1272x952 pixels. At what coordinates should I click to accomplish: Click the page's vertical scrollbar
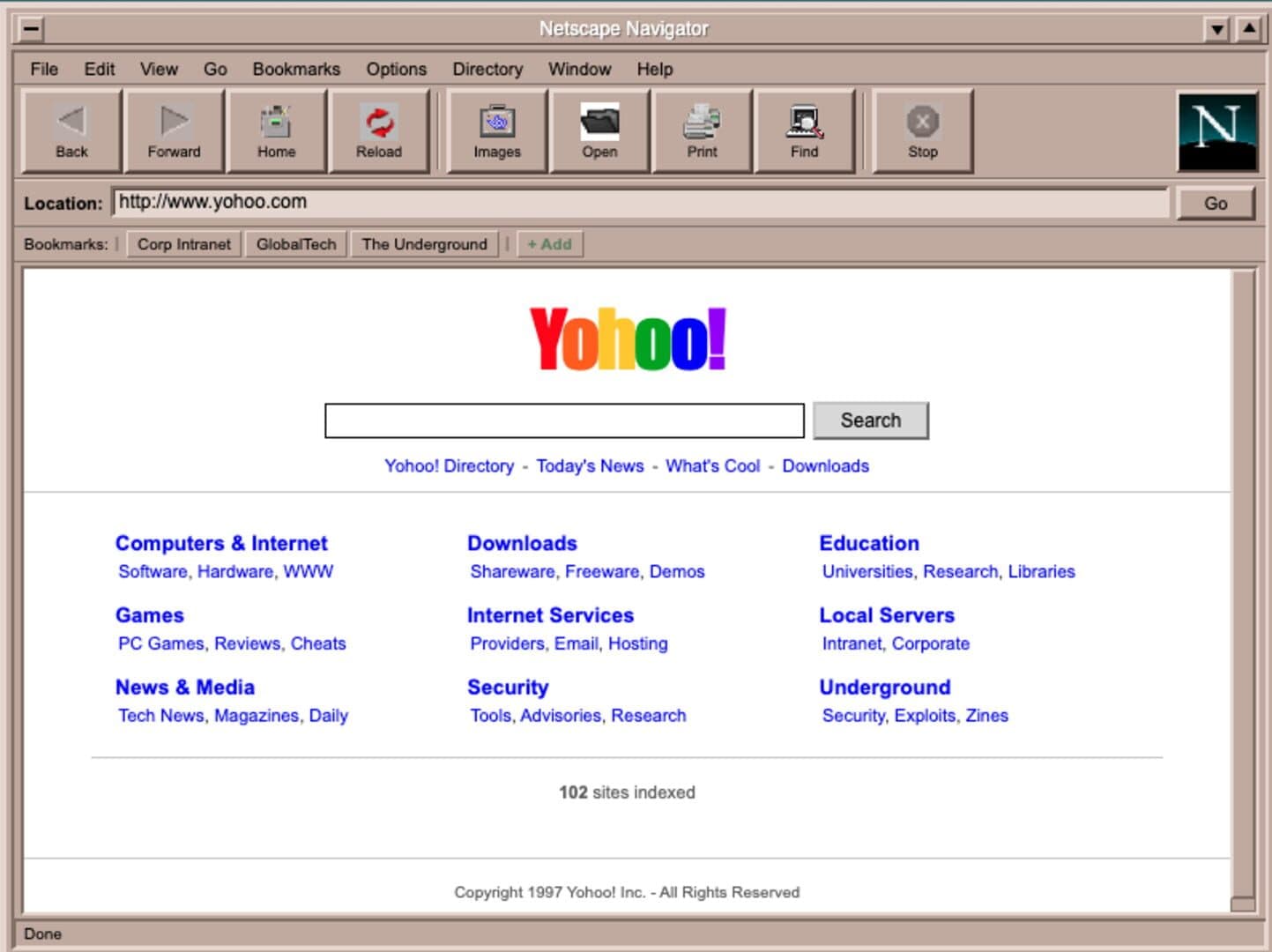point(1243,591)
